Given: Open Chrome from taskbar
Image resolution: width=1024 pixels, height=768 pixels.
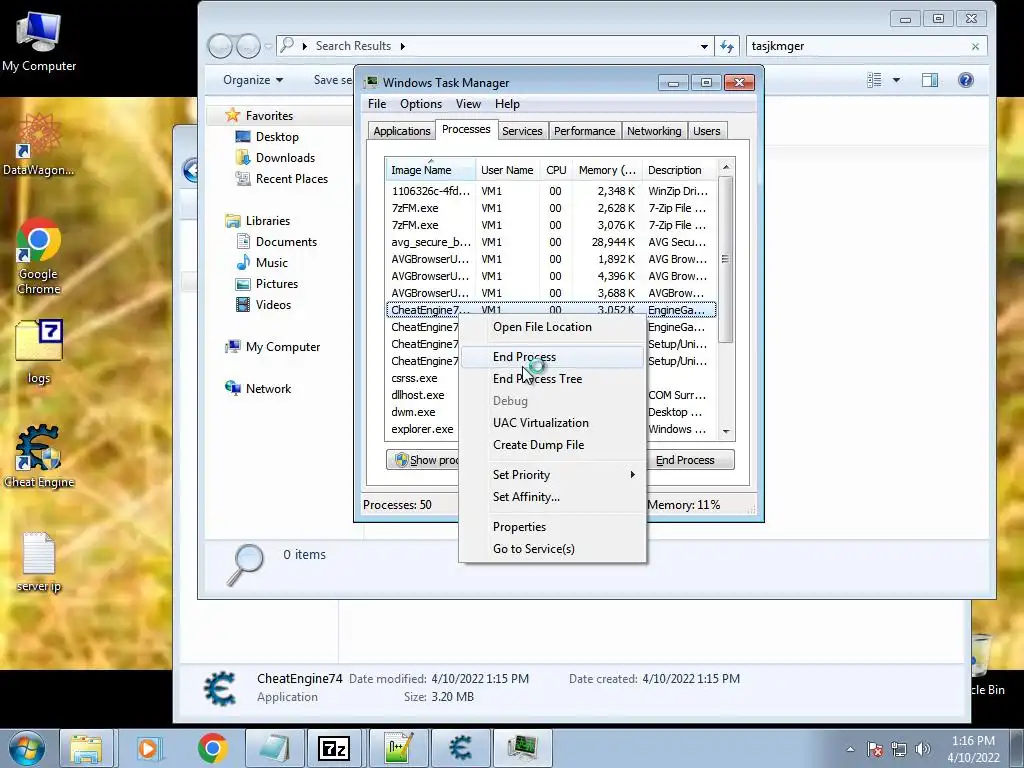Looking at the screenshot, I should 212,748.
